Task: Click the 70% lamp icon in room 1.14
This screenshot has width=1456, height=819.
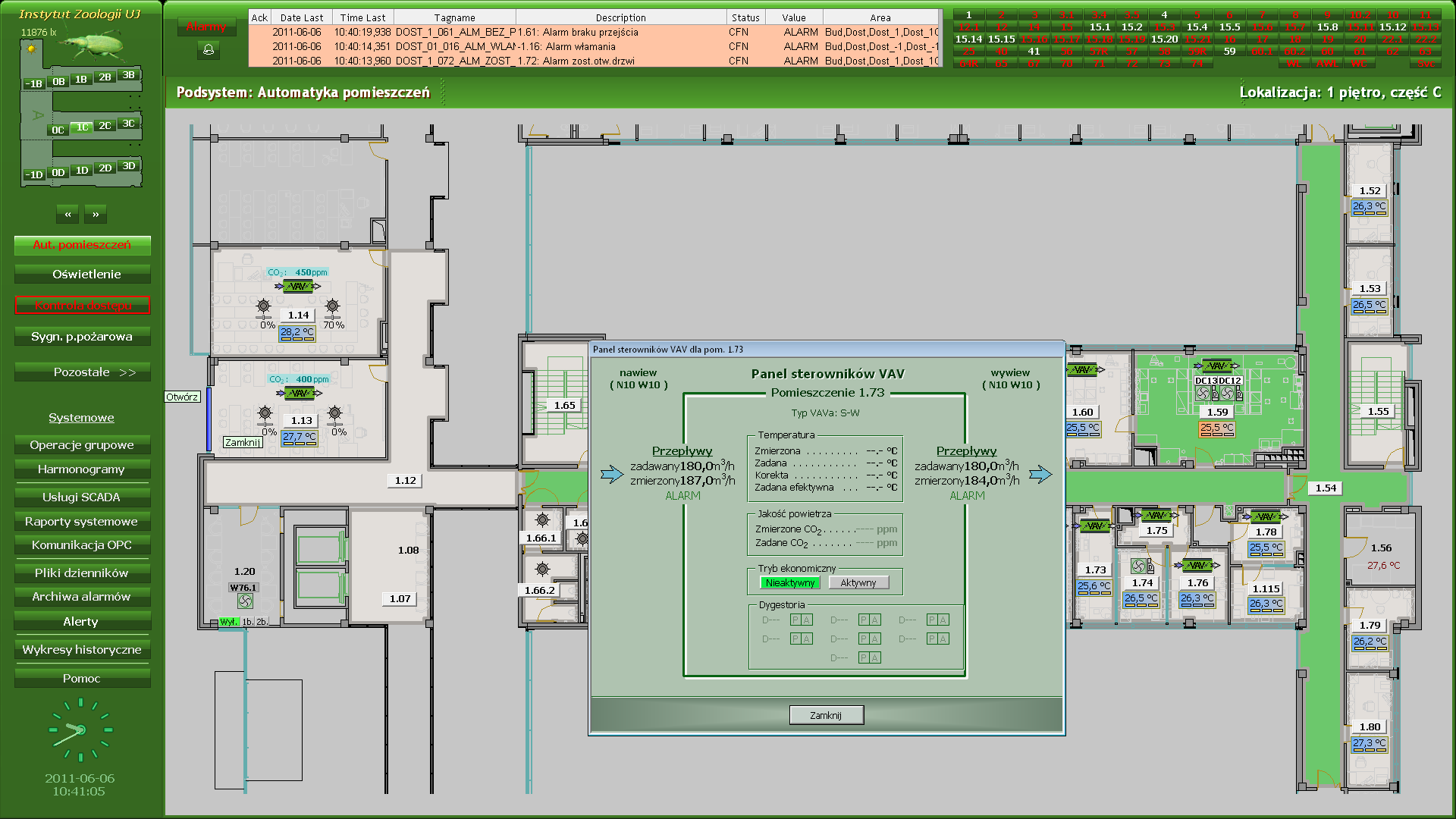Action: pyautogui.click(x=332, y=307)
